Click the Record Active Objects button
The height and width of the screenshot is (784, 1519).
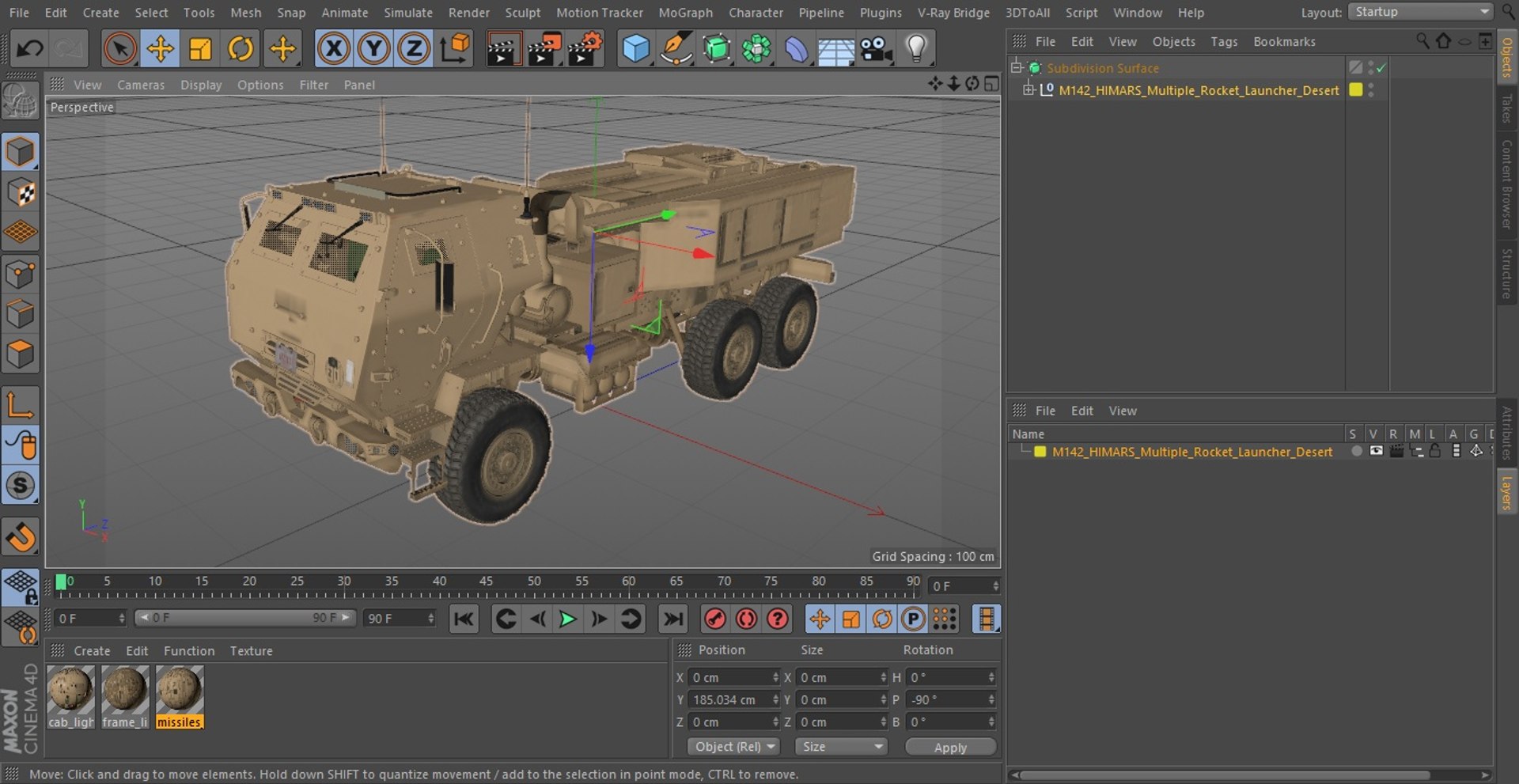[715, 619]
